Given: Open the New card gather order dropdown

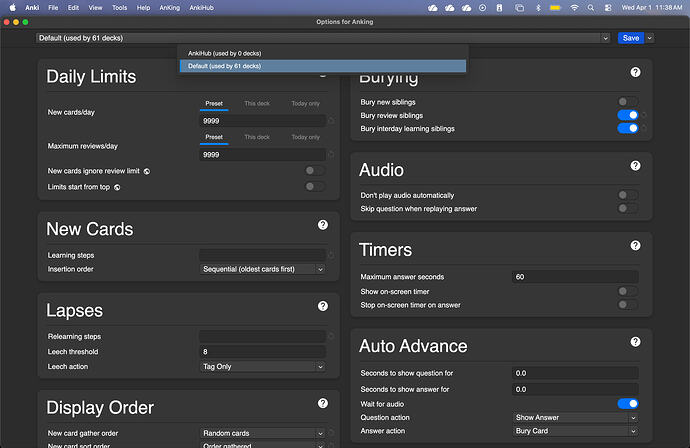Looking at the screenshot, I should (x=263, y=433).
